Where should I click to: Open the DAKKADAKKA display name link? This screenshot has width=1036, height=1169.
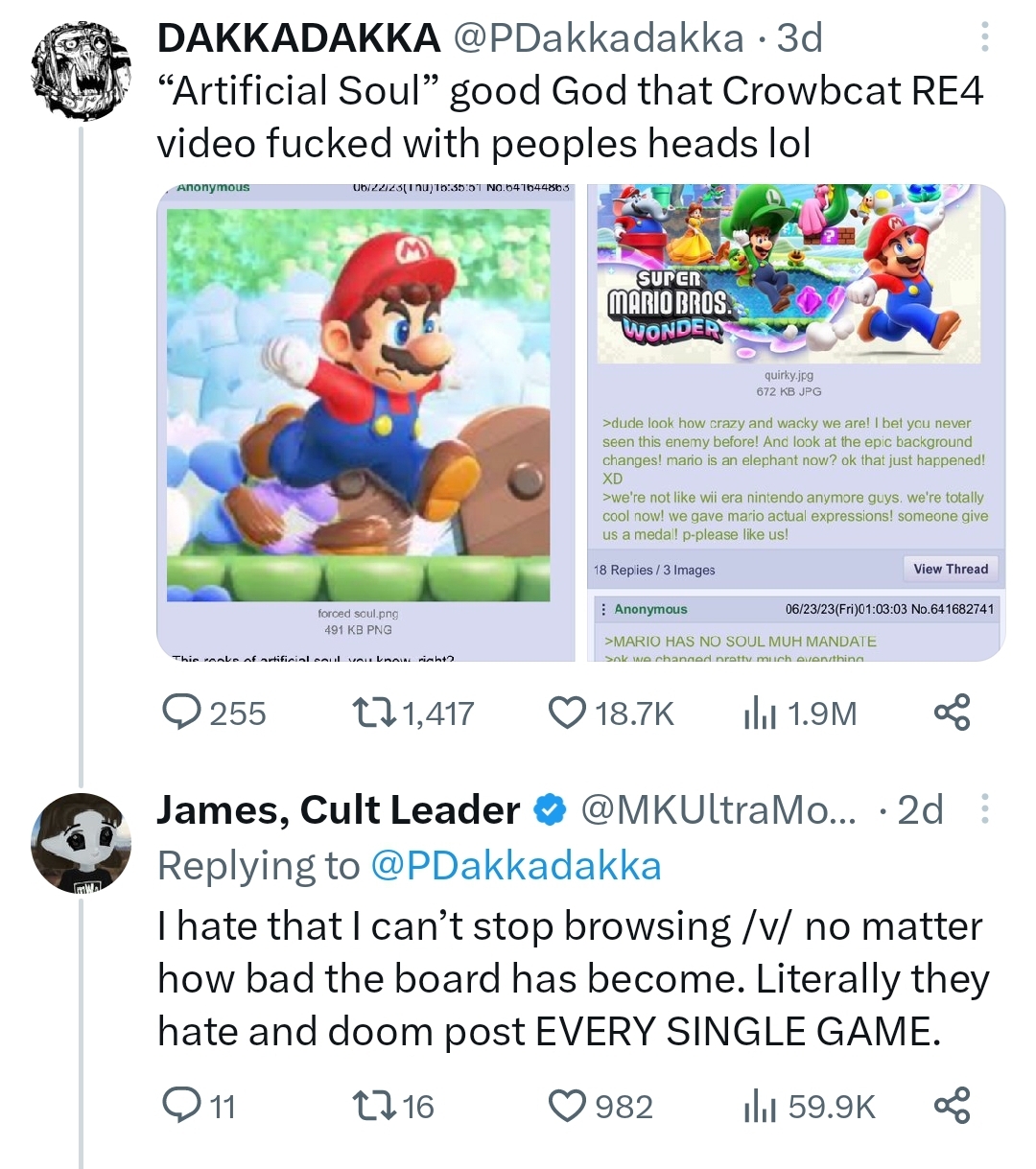pos(298,37)
